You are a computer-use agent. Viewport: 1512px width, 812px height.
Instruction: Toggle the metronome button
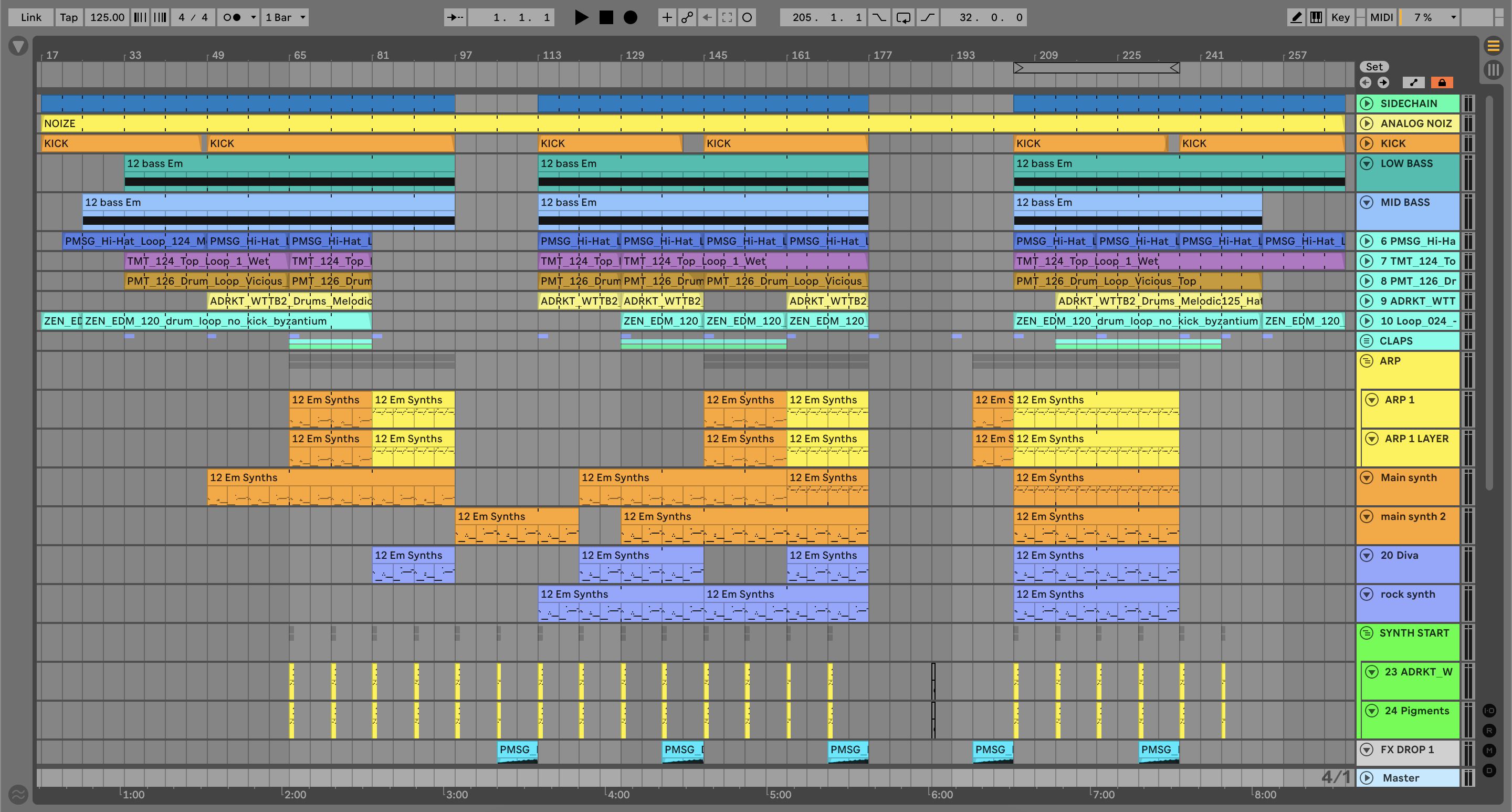(x=233, y=18)
